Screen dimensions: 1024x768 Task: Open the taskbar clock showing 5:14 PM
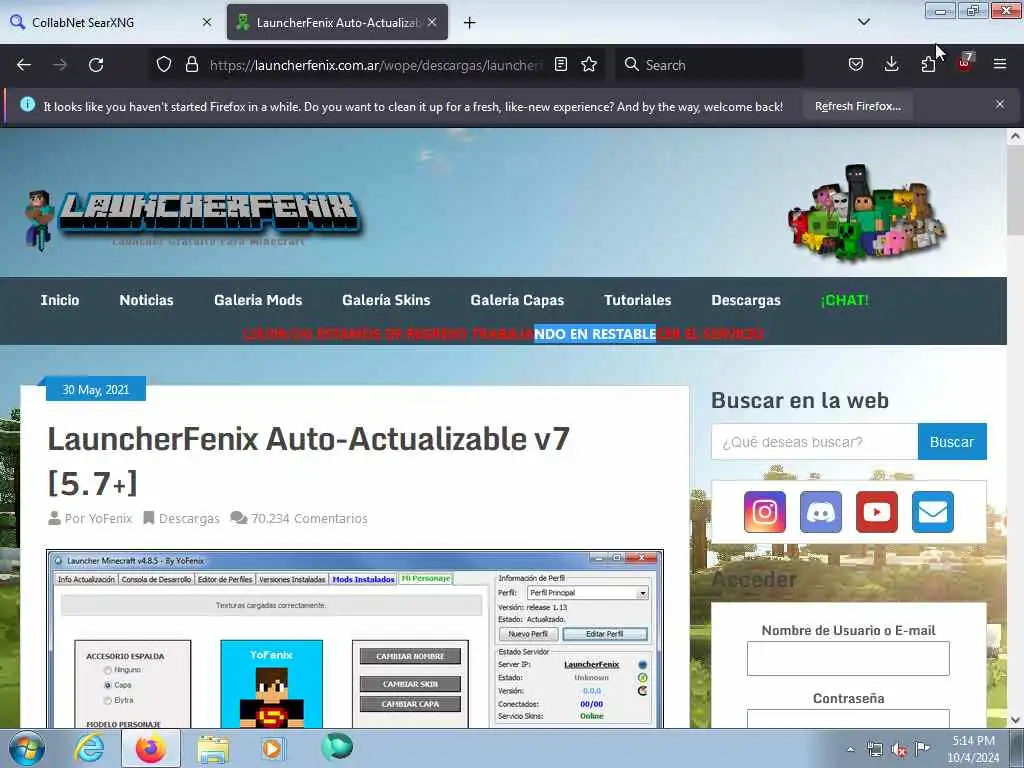click(973, 749)
